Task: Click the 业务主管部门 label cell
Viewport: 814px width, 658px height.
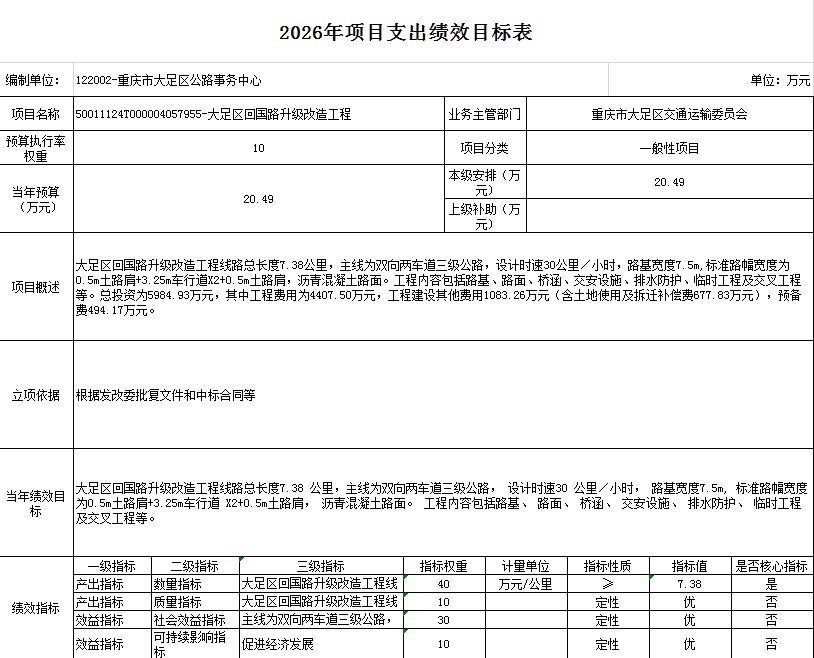Action: click(x=484, y=115)
